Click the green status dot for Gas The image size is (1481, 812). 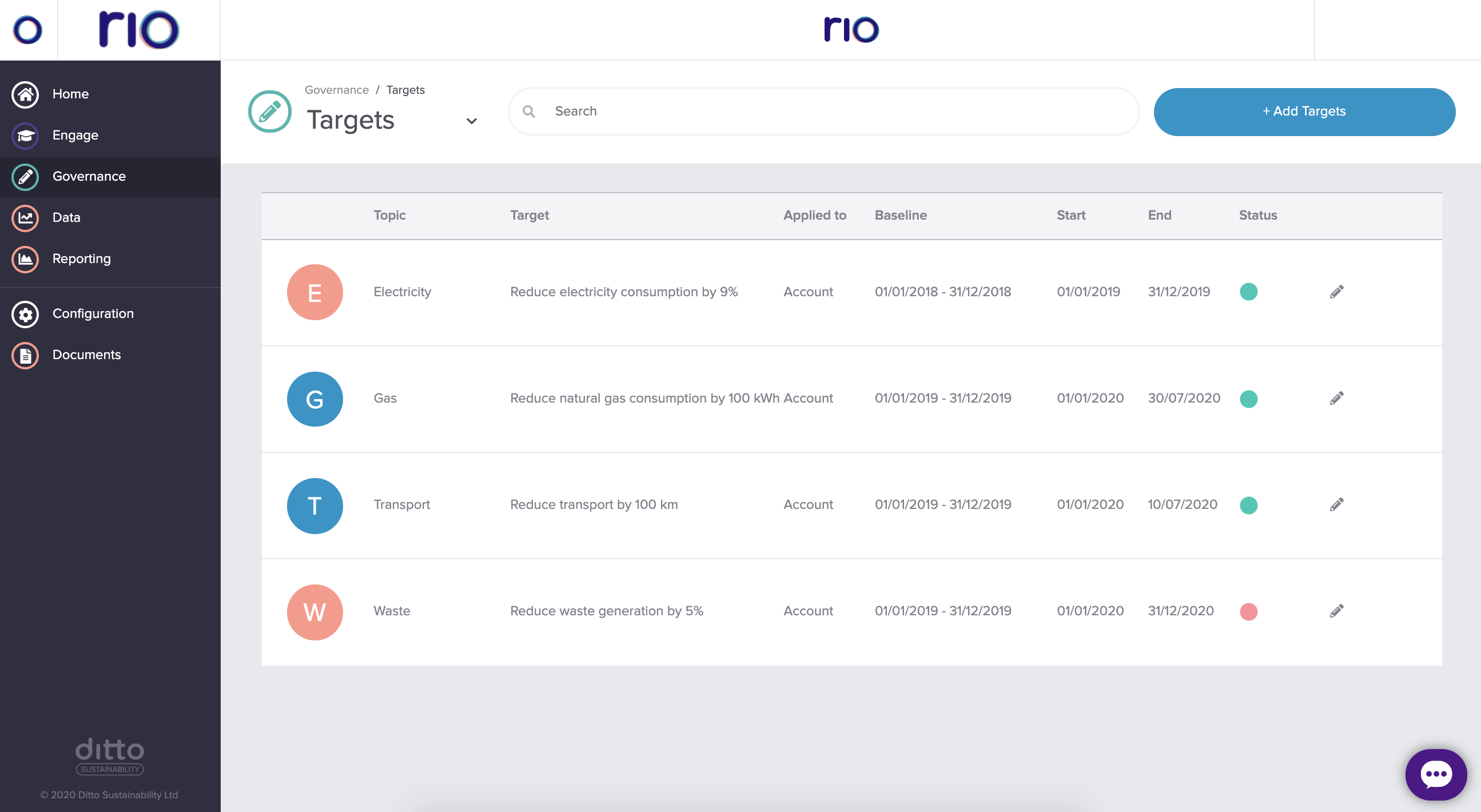pyautogui.click(x=1248, y=399)
